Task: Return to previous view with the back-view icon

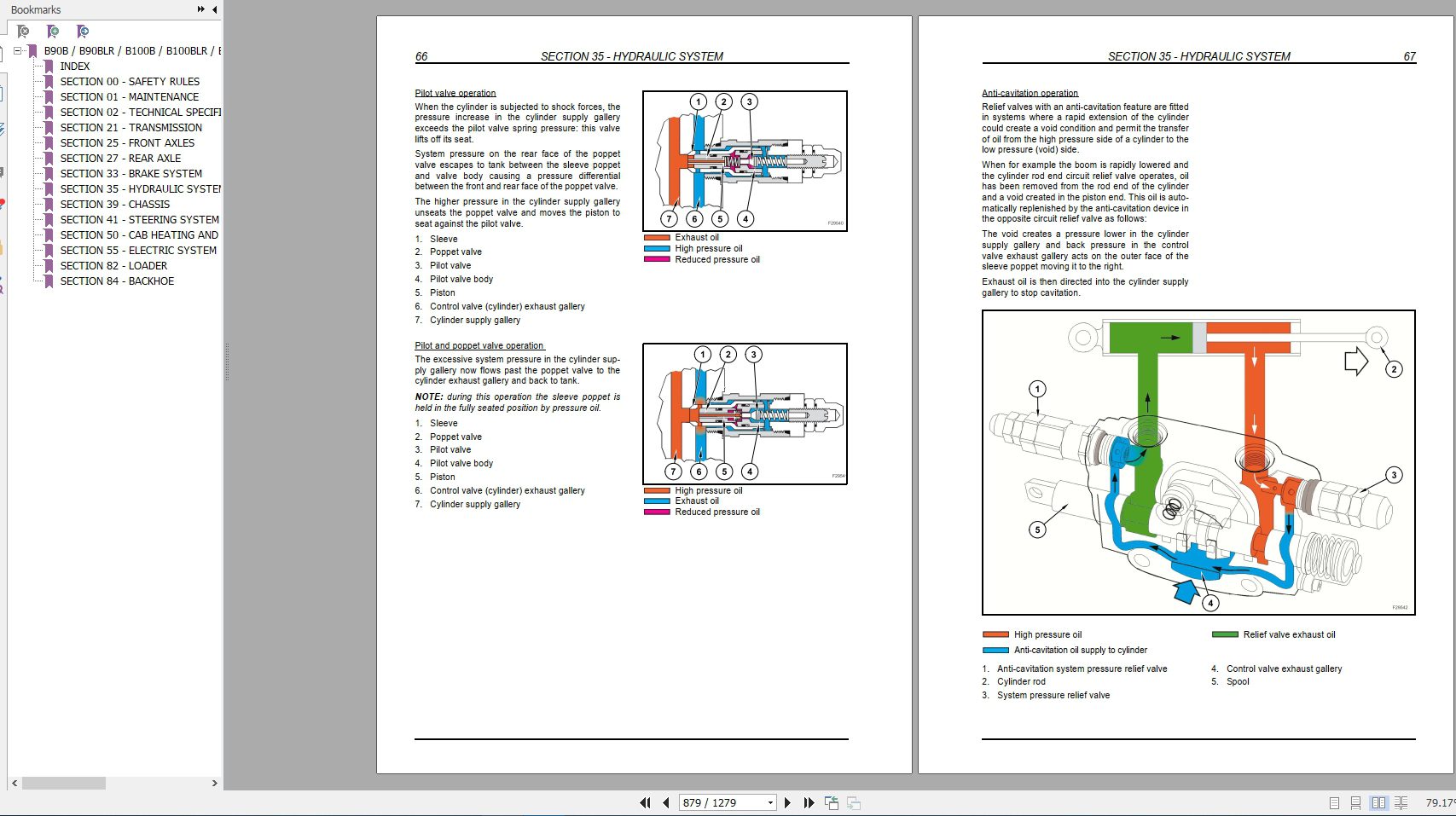Action: [x=830, y=802]
